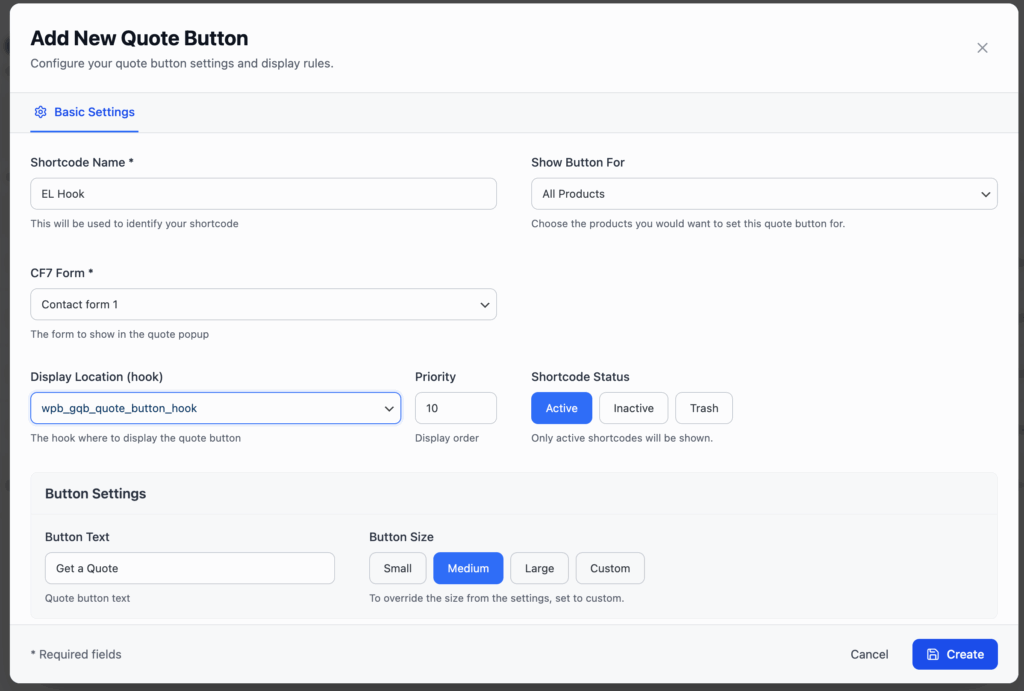Open the Display Location hook dropdown
This screenshot has height=691, width=1024.
(x=215, y=408)
